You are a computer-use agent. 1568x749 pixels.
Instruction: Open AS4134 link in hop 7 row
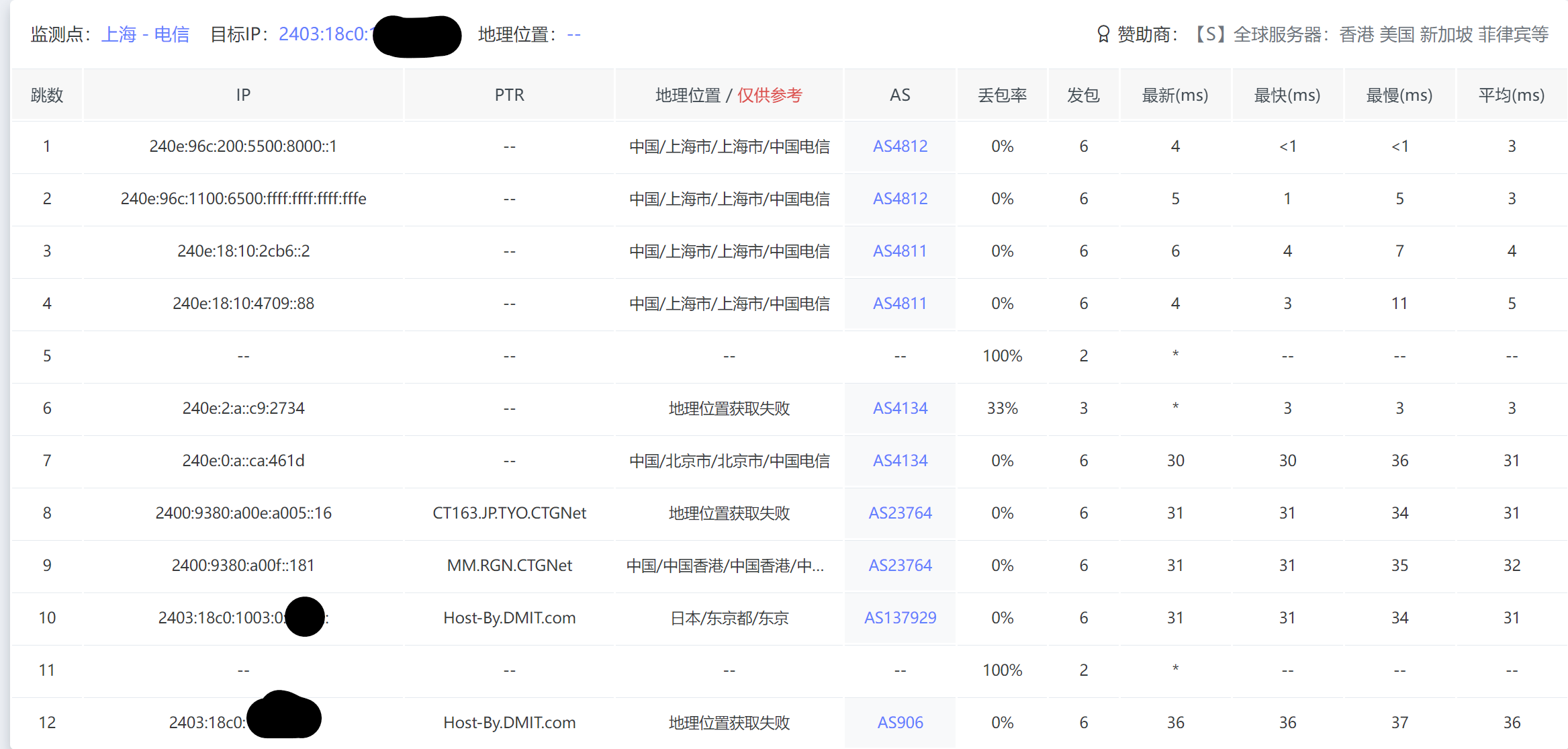point(900,461)
